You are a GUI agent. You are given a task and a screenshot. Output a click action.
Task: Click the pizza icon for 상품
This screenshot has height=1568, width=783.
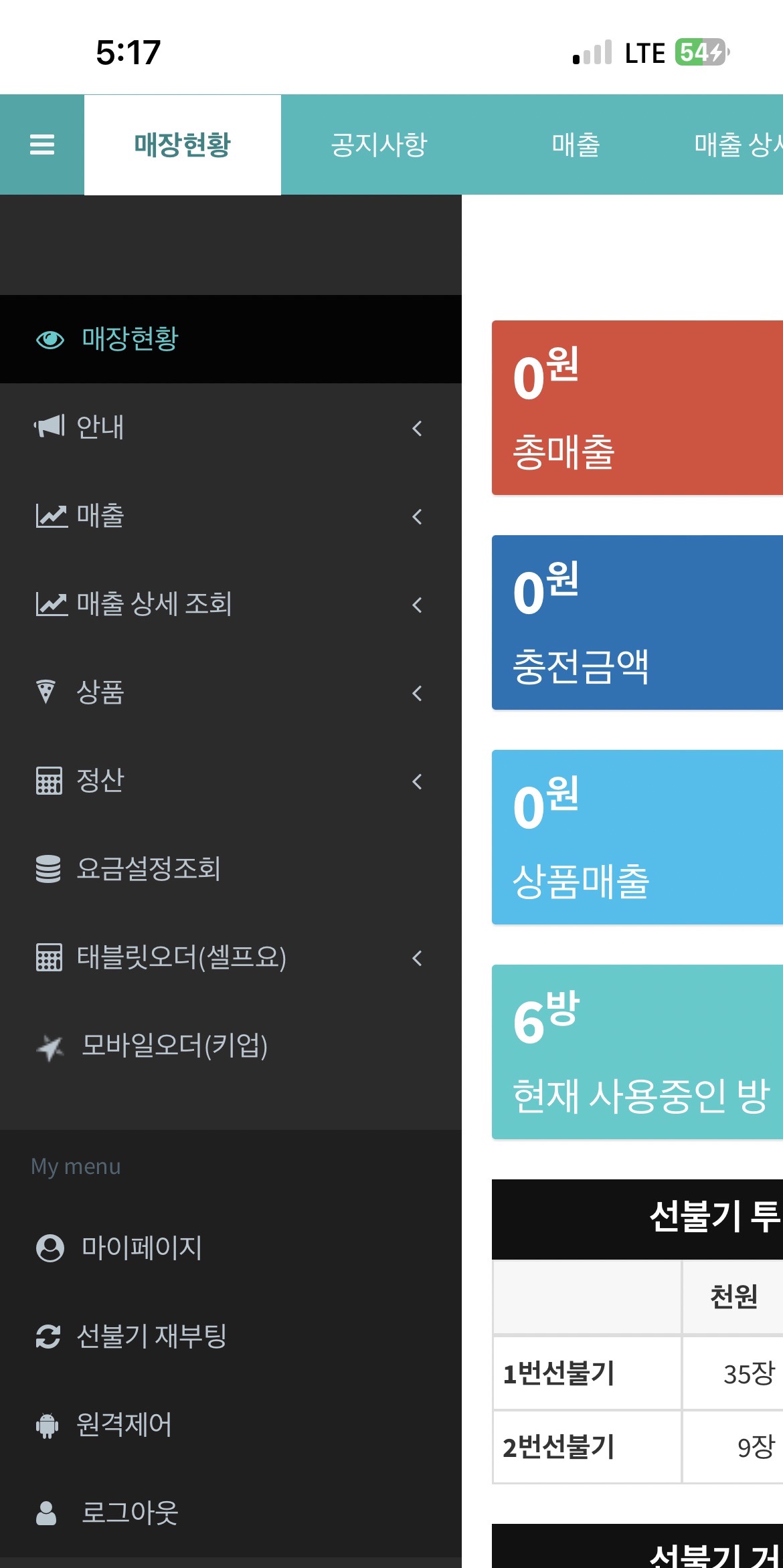click(x=46, y=692)
